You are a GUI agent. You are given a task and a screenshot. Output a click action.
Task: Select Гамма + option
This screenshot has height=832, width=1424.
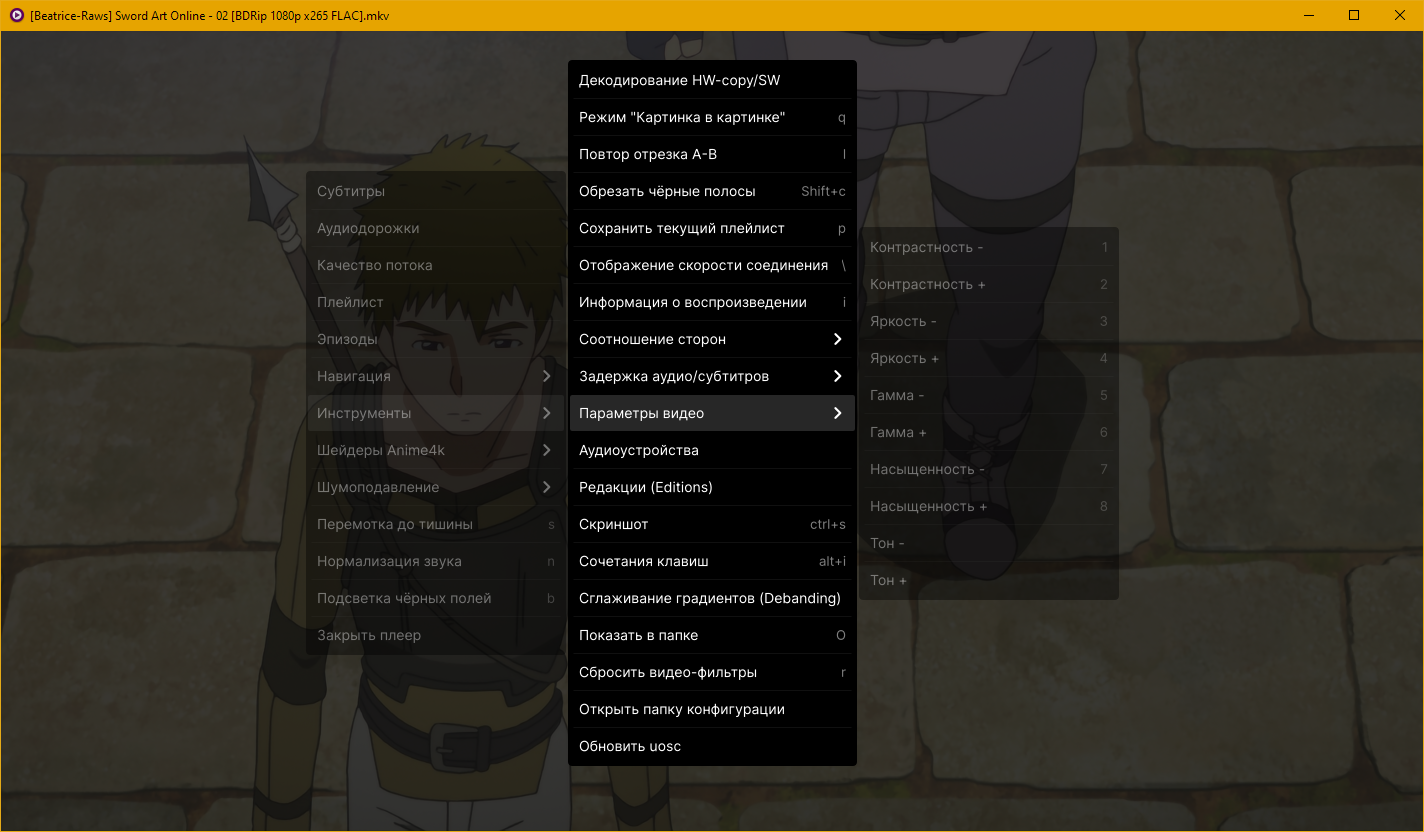(x=989, y=432)
